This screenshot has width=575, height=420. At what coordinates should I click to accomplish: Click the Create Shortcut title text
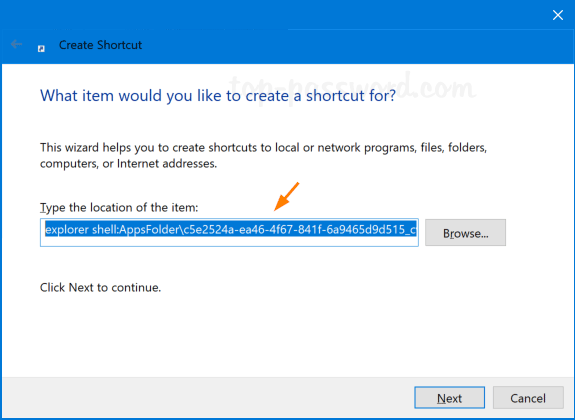(100, 45)
